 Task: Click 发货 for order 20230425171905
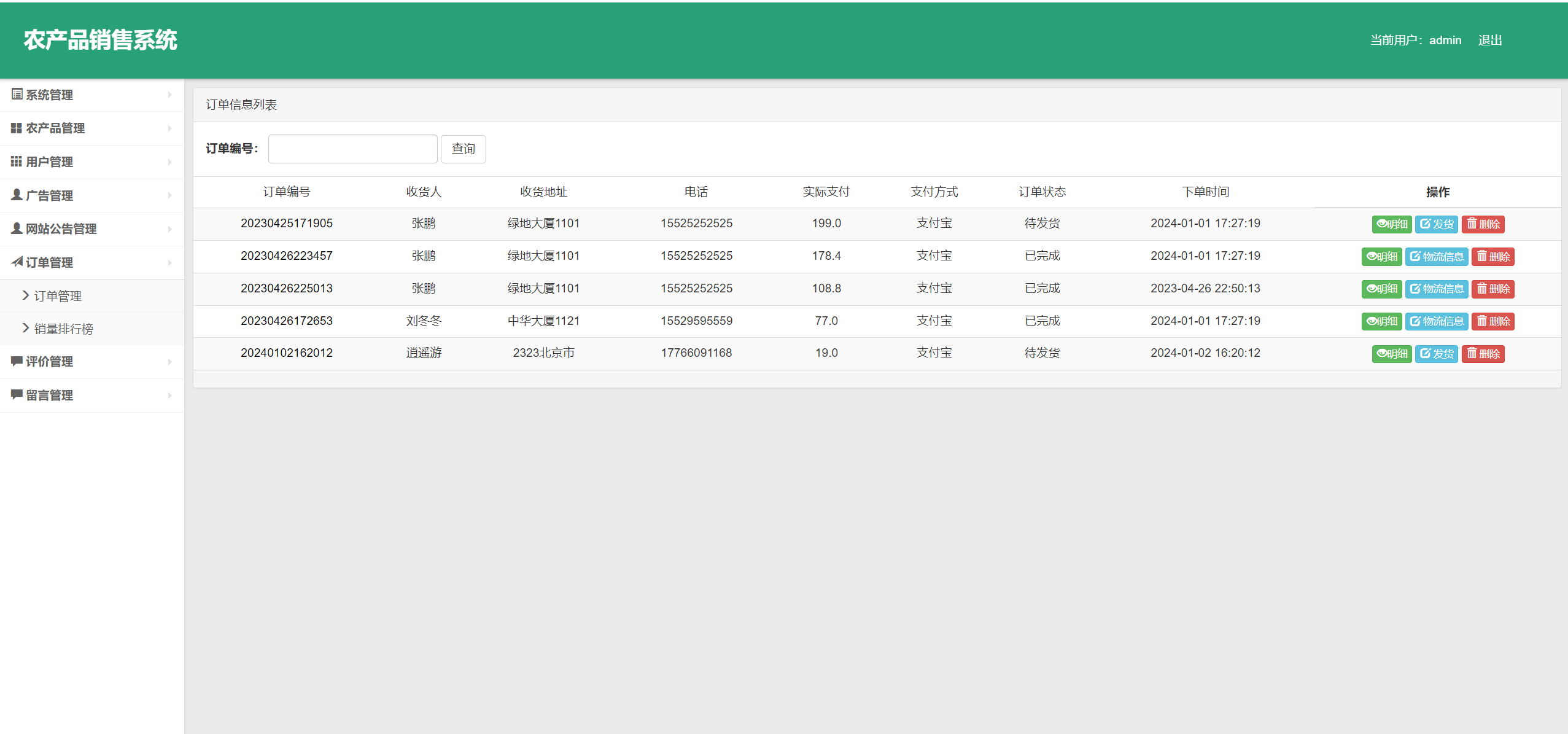pyautogui.click(x=1436, y=224)
